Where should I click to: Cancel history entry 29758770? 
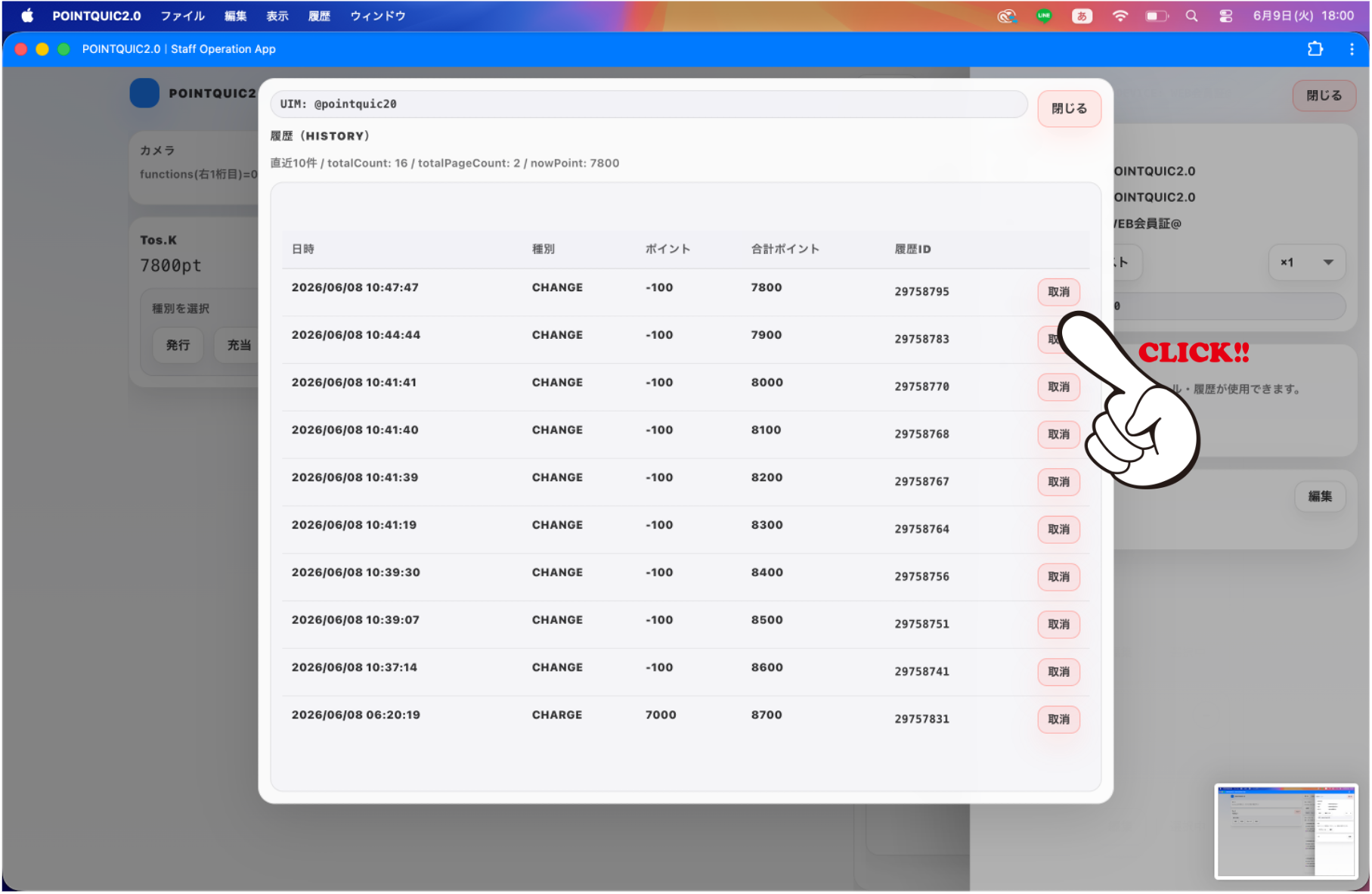pyautogui.click(x=1058, y=387)
